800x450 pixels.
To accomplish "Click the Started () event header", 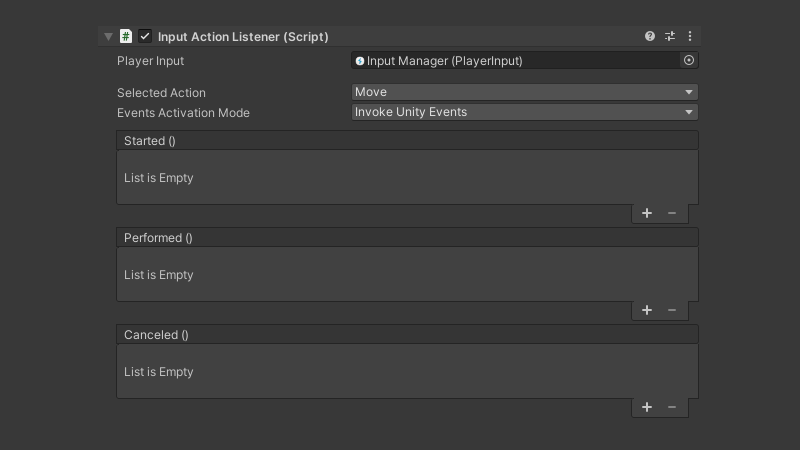I will coord(407,141).
